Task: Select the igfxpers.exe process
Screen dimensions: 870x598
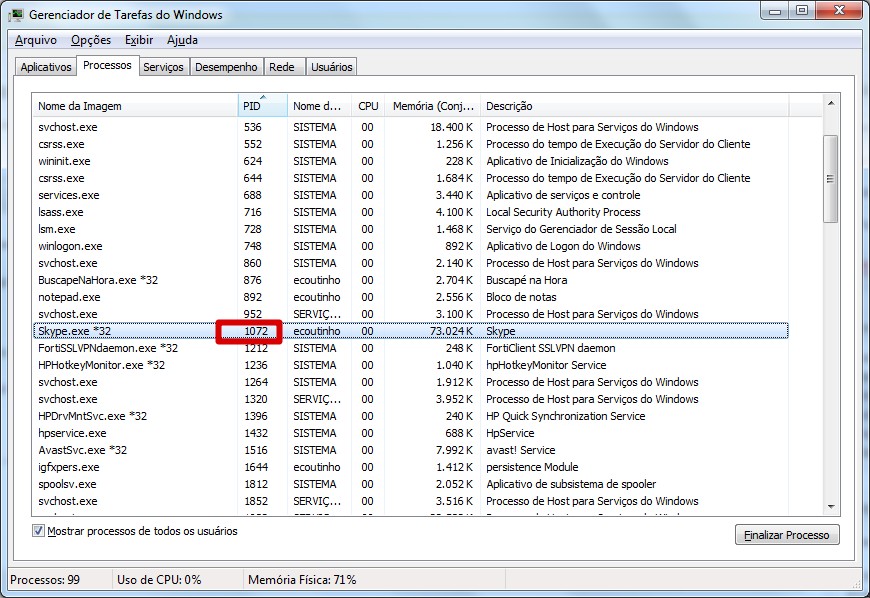Action: point(411,467)
